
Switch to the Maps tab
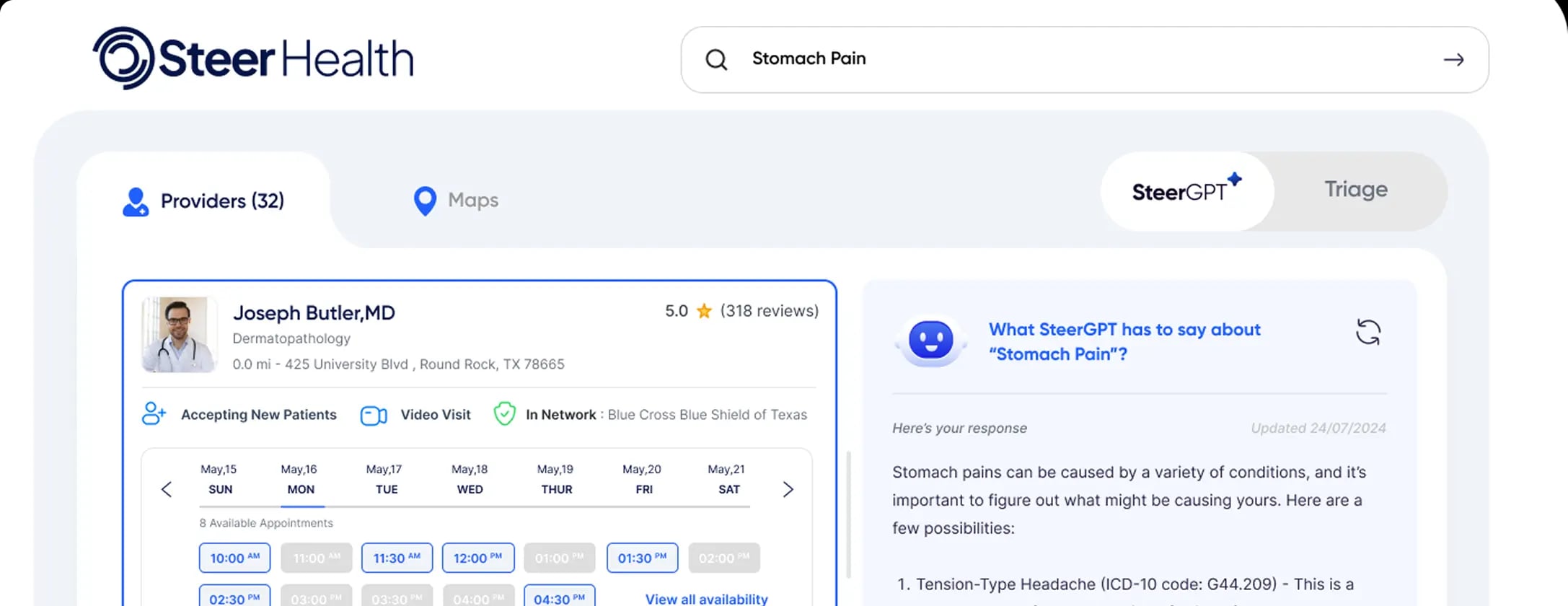[x=456, y=201]
